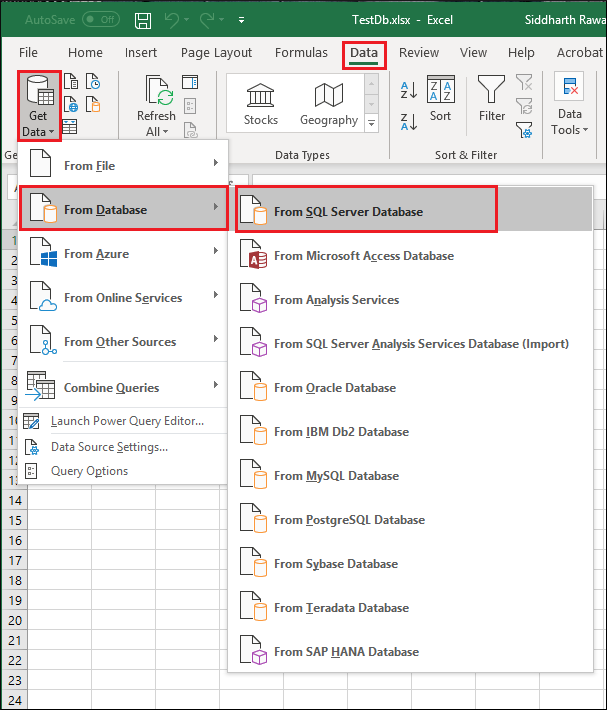Screen dimensions: 607x710
Task: Choose the Geography data type
Action: click(x=329, y=105)
